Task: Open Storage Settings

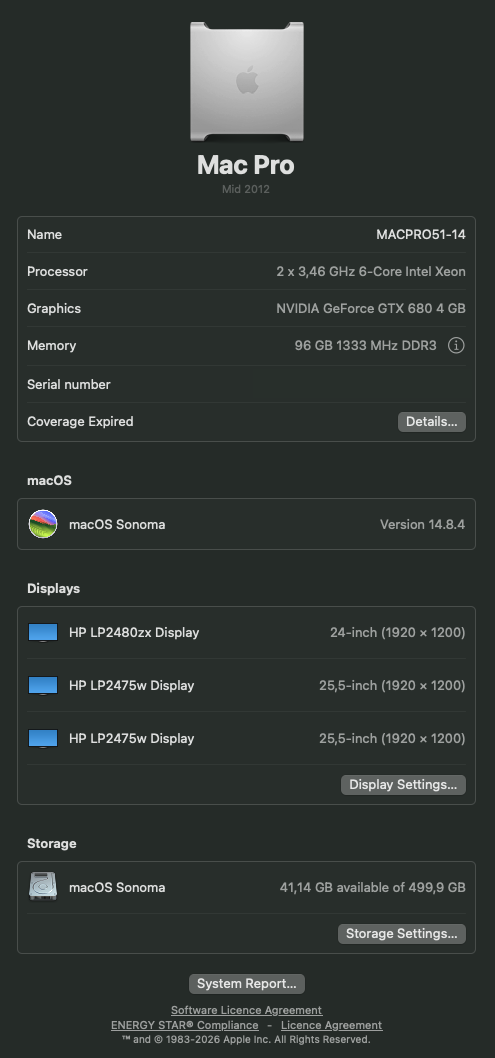Action: 402,934
